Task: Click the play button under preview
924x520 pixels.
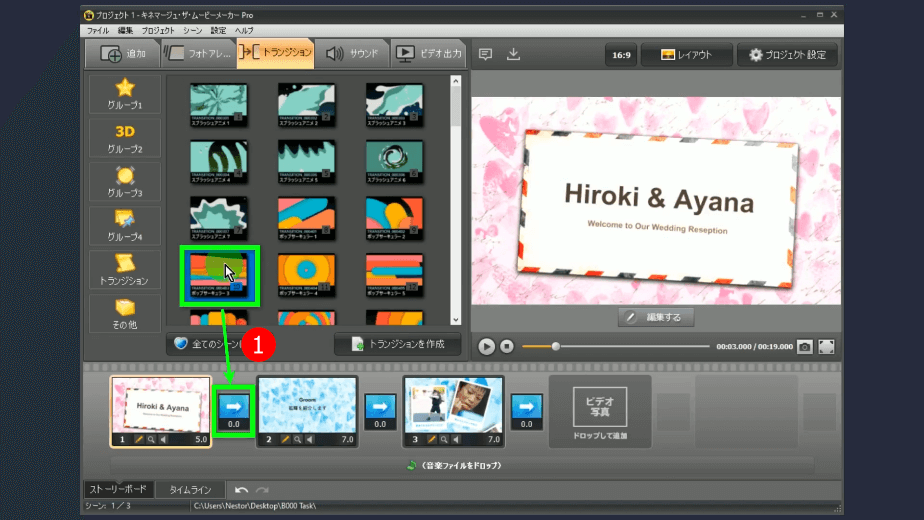Action: pos(486,346)
